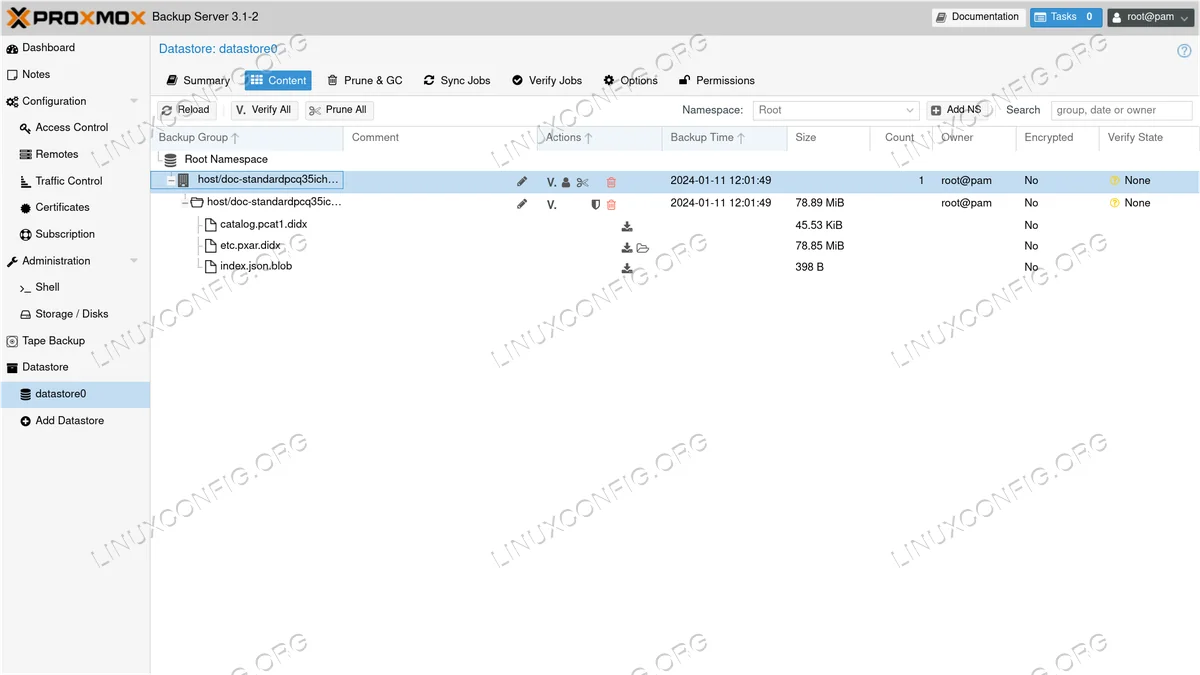This screenshot has width=1200, height=675.
Task: Download catalog.pcat1.didx file
Action: (x=627, y=226)
